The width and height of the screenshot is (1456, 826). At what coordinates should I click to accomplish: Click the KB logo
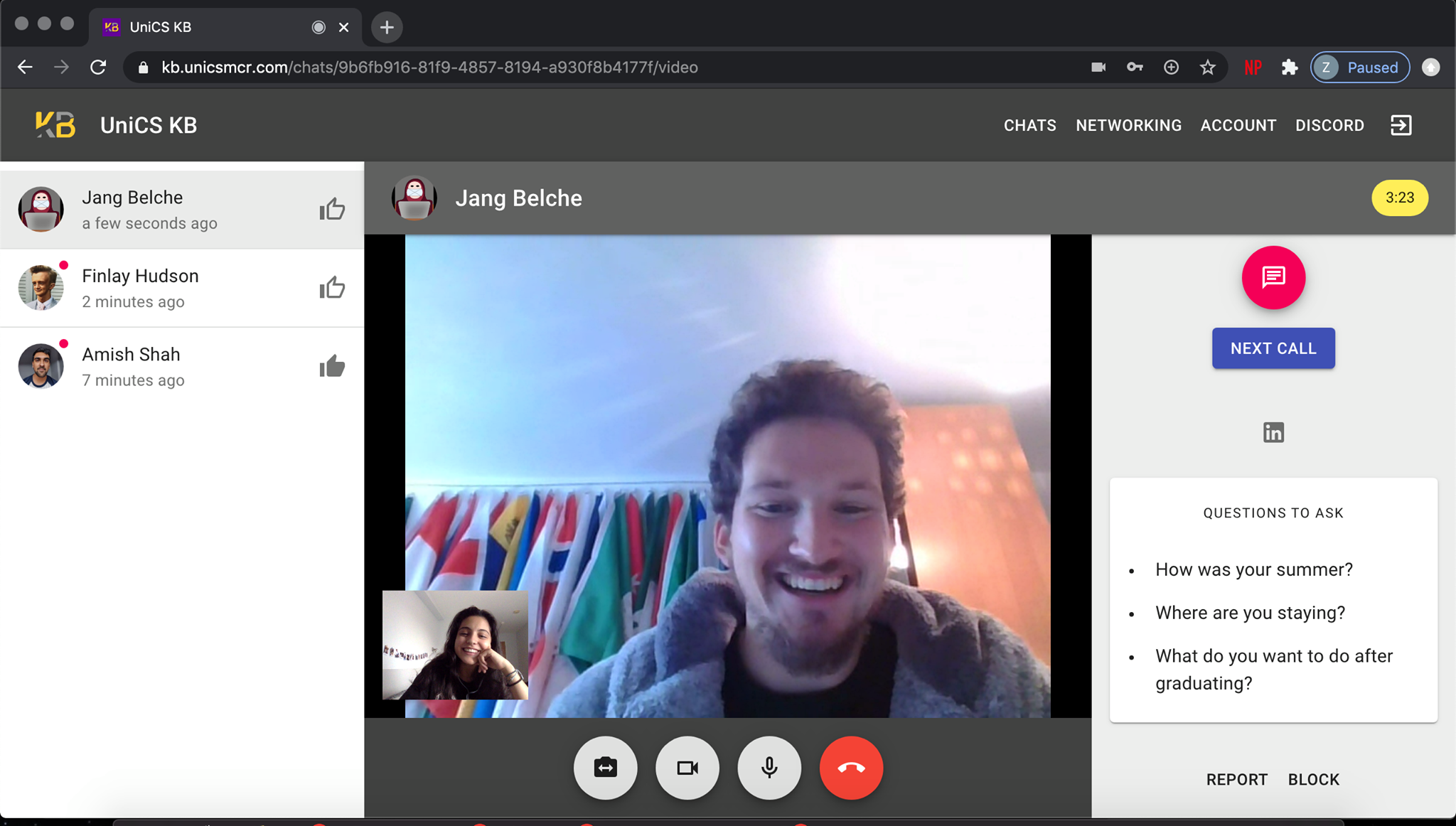point(55,125)
